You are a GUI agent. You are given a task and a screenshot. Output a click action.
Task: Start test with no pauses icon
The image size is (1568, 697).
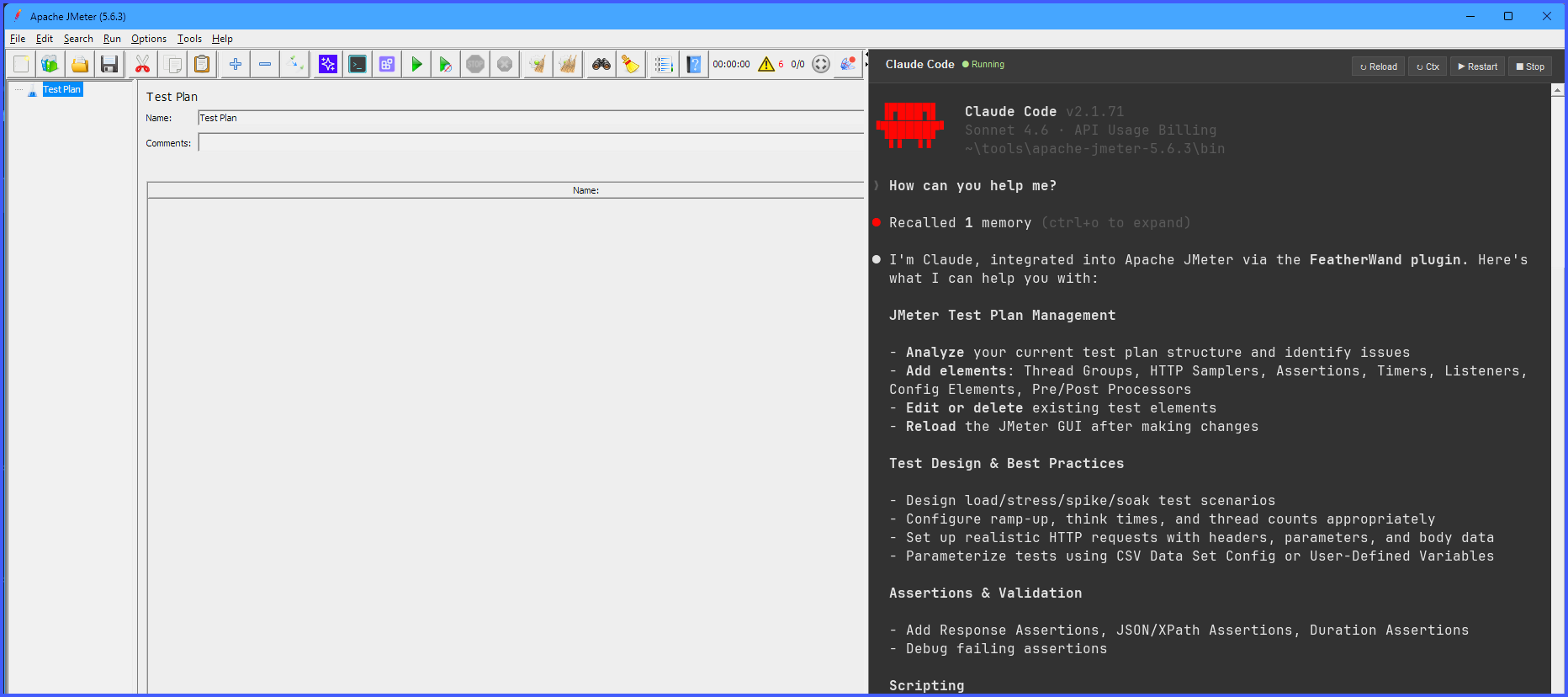coord(446,64)
